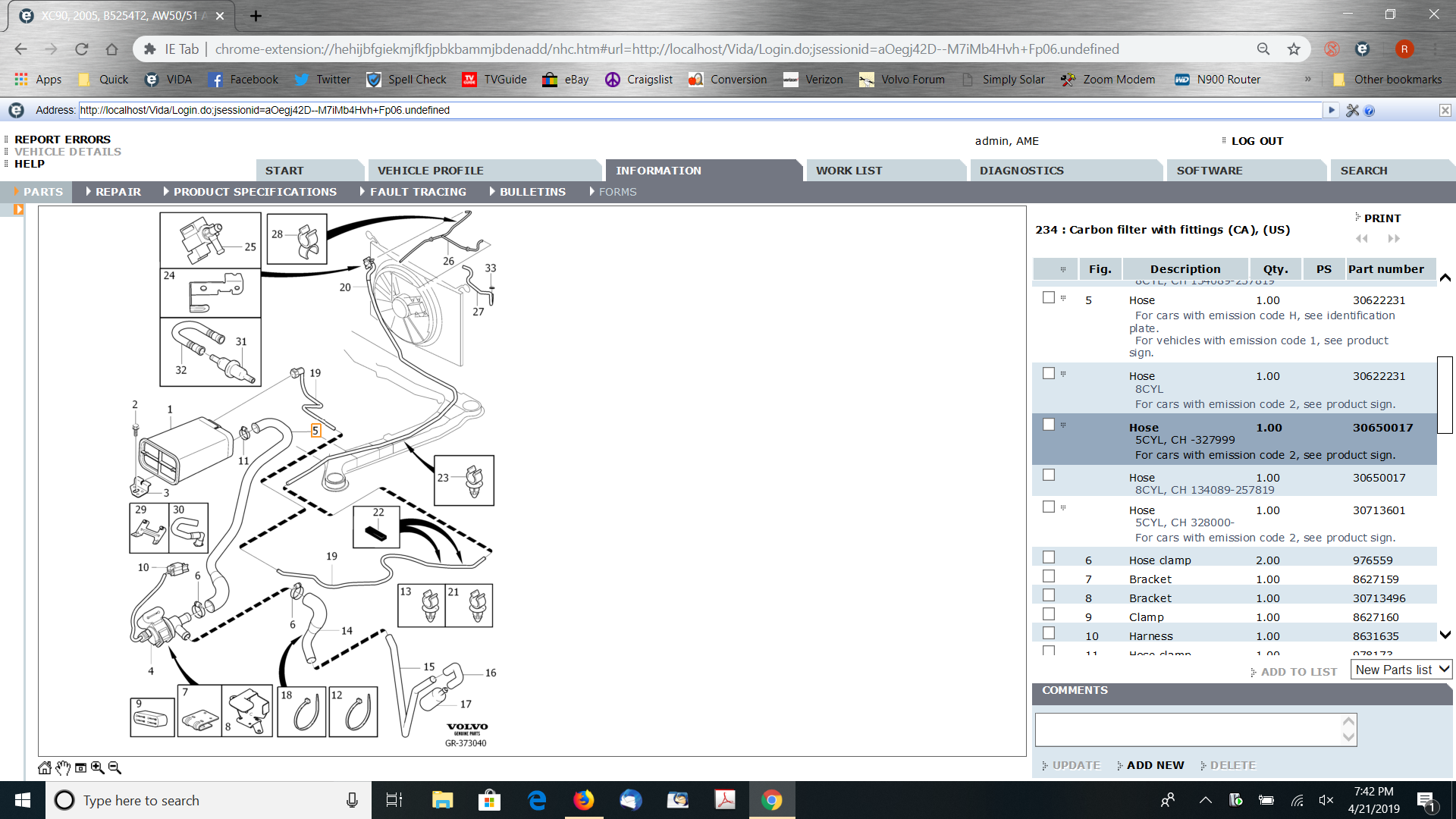Go to the next parts page arrow
The width and height of the screenshot is (1456, 819).
(1394, 239)
